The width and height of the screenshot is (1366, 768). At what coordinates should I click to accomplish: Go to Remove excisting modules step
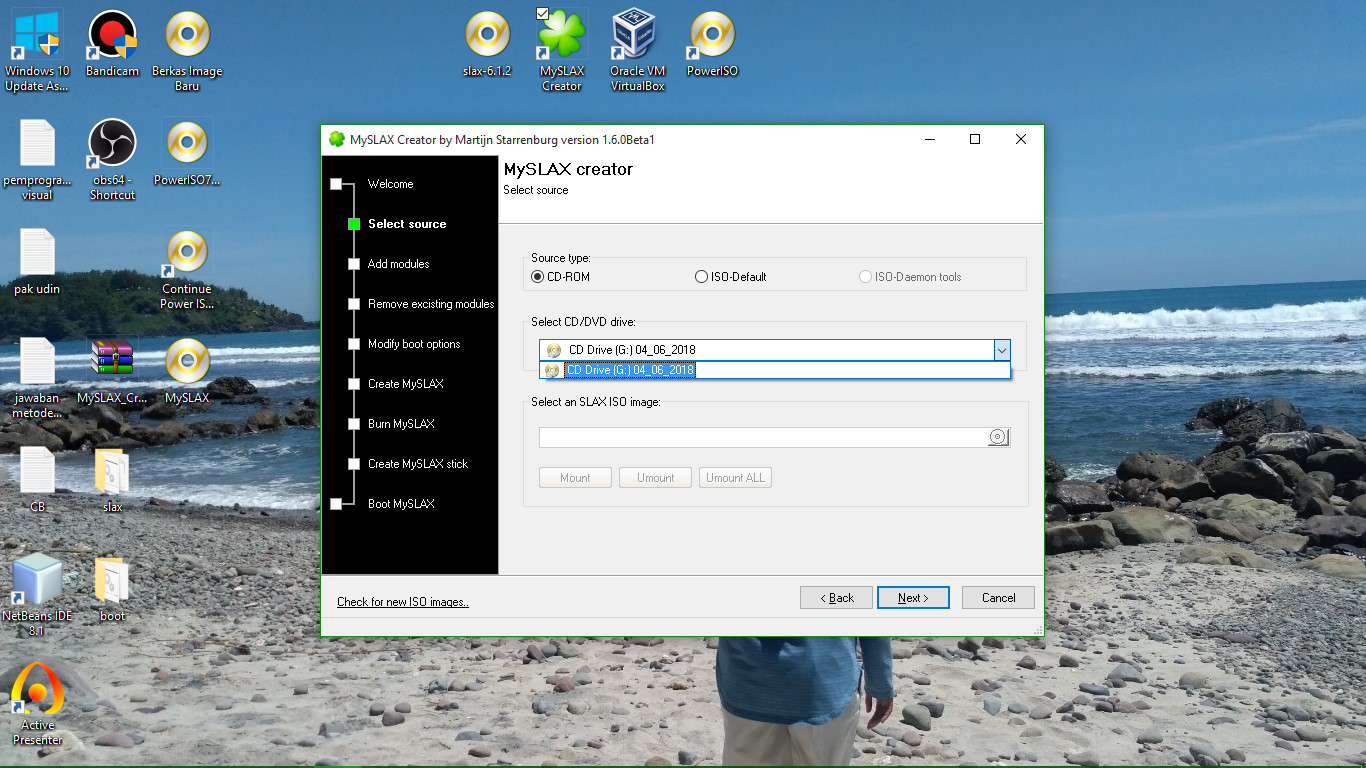(431, 304)
